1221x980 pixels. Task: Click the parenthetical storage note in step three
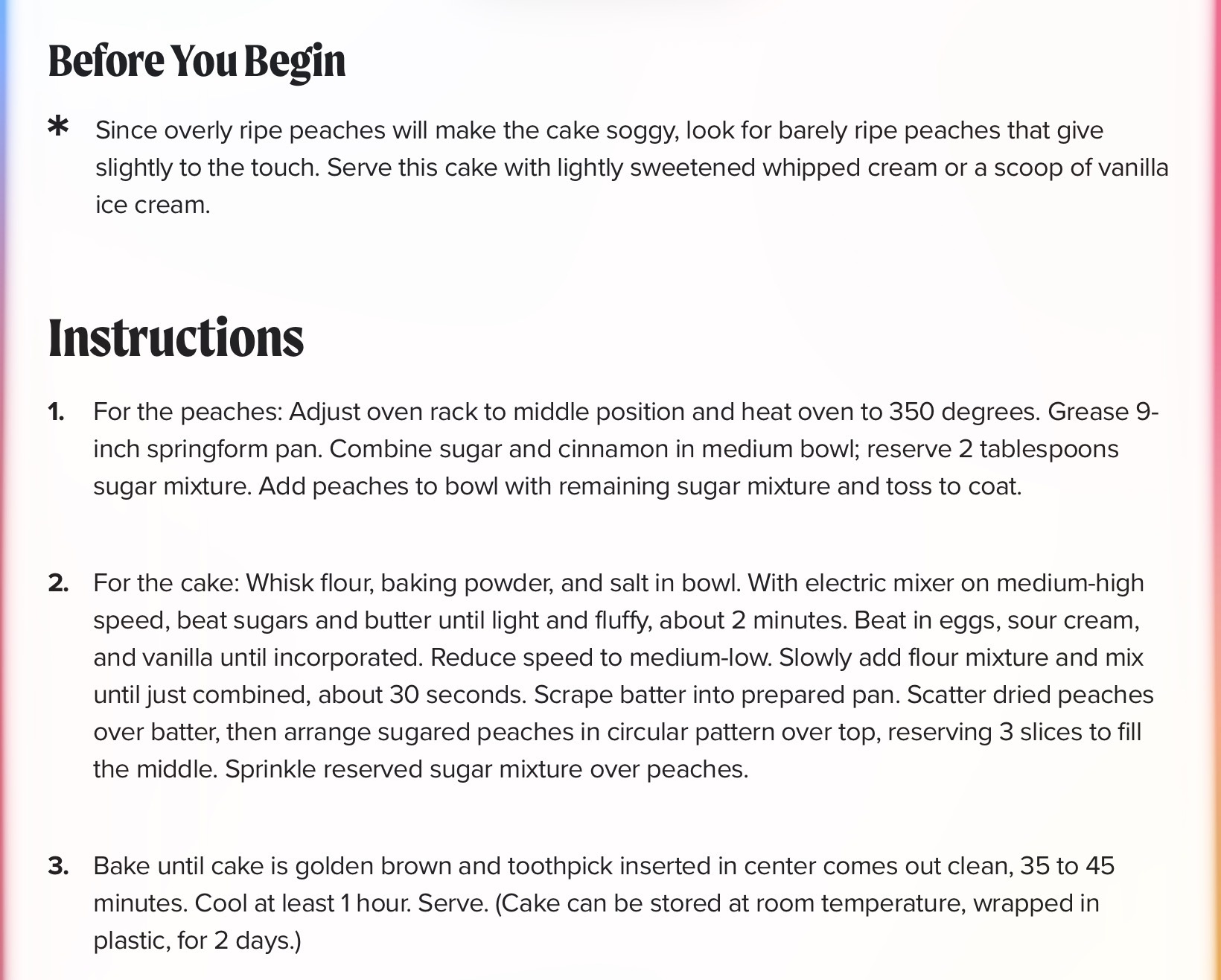click(x=596, y=922)
